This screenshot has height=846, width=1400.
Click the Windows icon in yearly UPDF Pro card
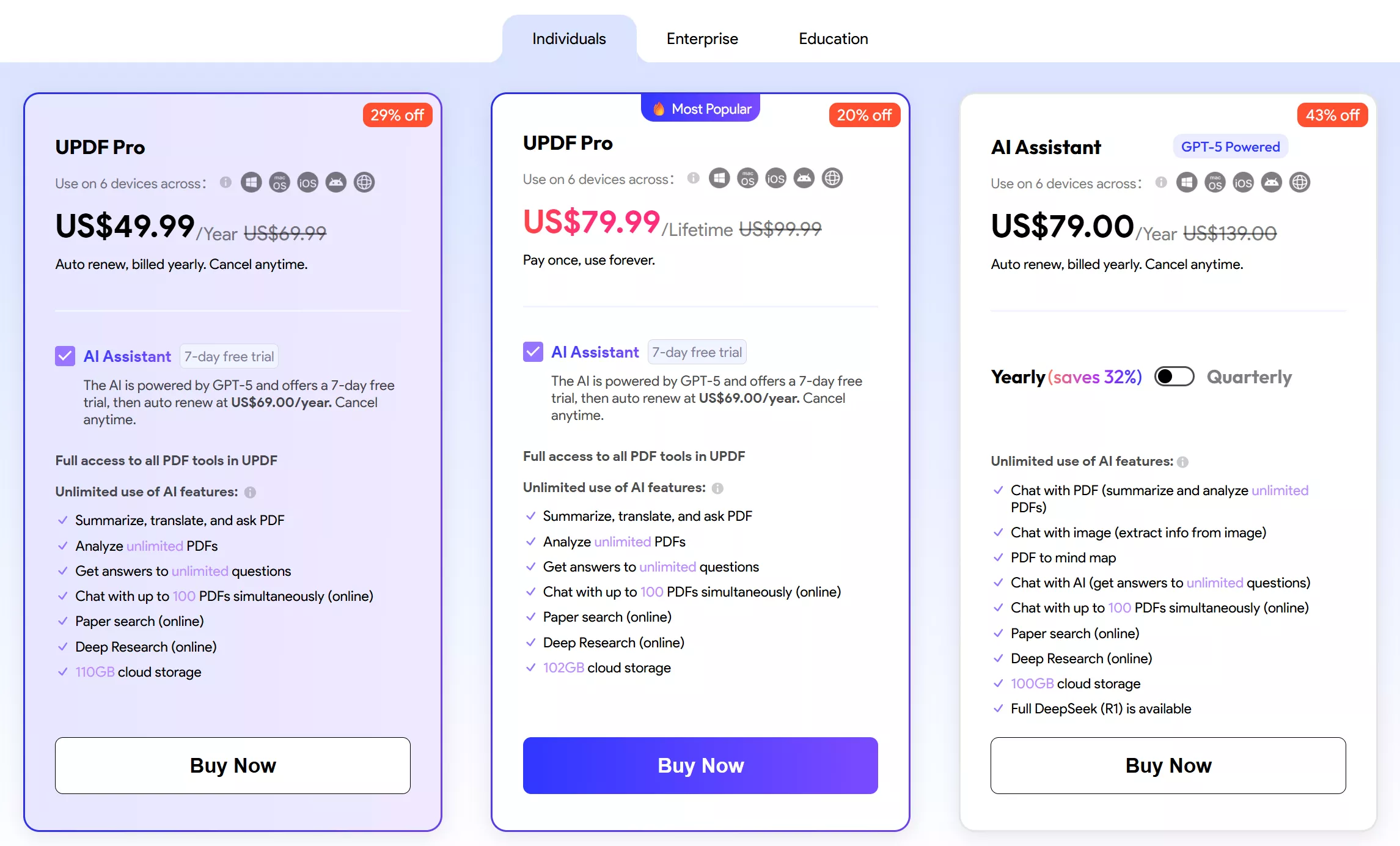pyautogui.click(x=251, y=183)
